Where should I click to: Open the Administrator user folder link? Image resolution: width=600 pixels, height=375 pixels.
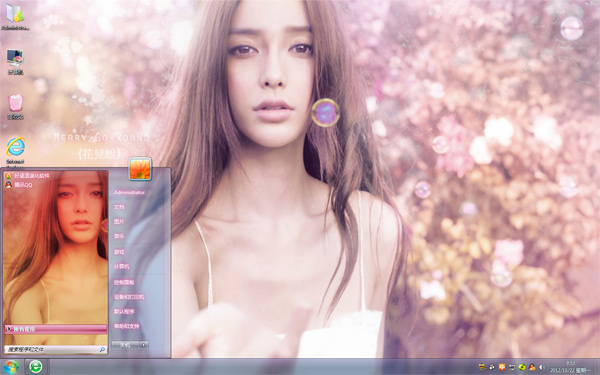[129, 192]
